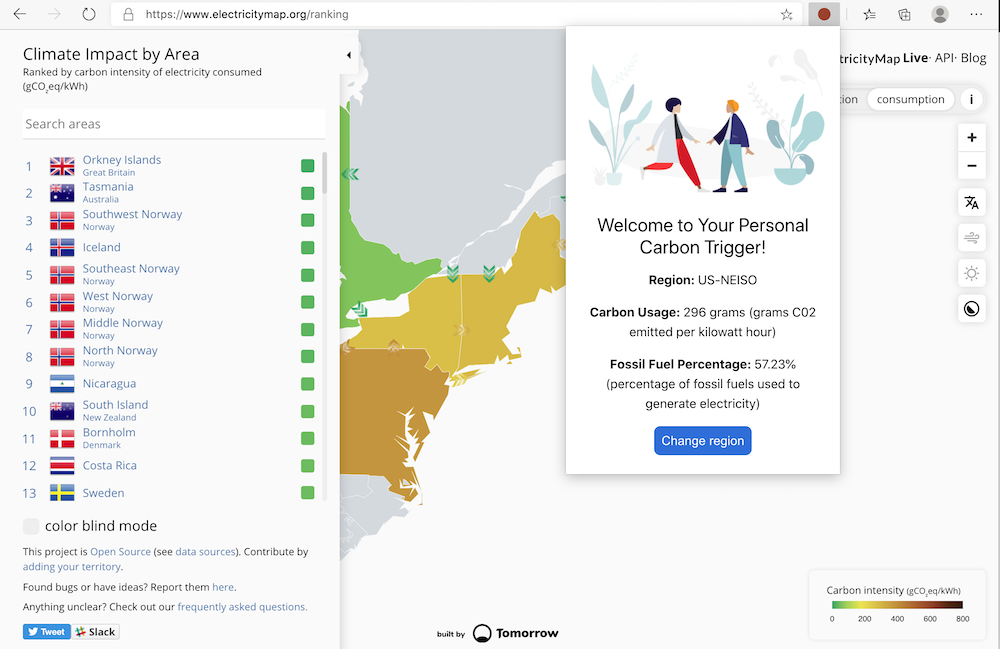Show the wind layer on the map
The height and width of the screenshot is (649, 1000).
pyautogui.click(x=971, y=237)
